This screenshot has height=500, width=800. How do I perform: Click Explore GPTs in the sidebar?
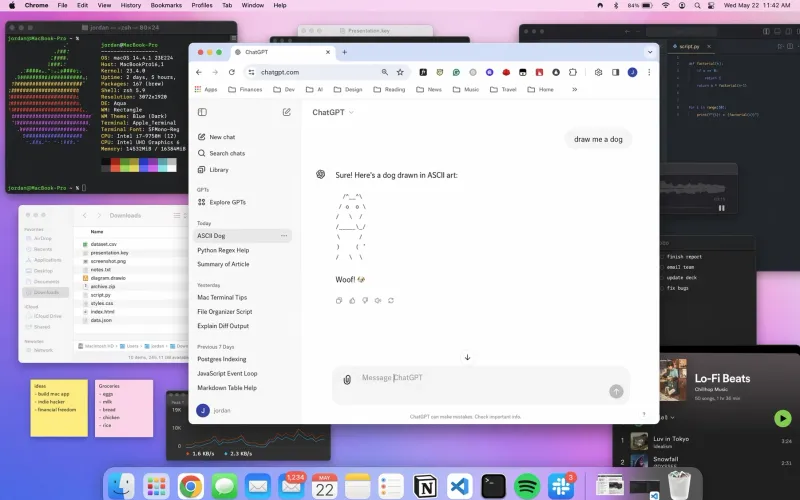coord(227,202)
